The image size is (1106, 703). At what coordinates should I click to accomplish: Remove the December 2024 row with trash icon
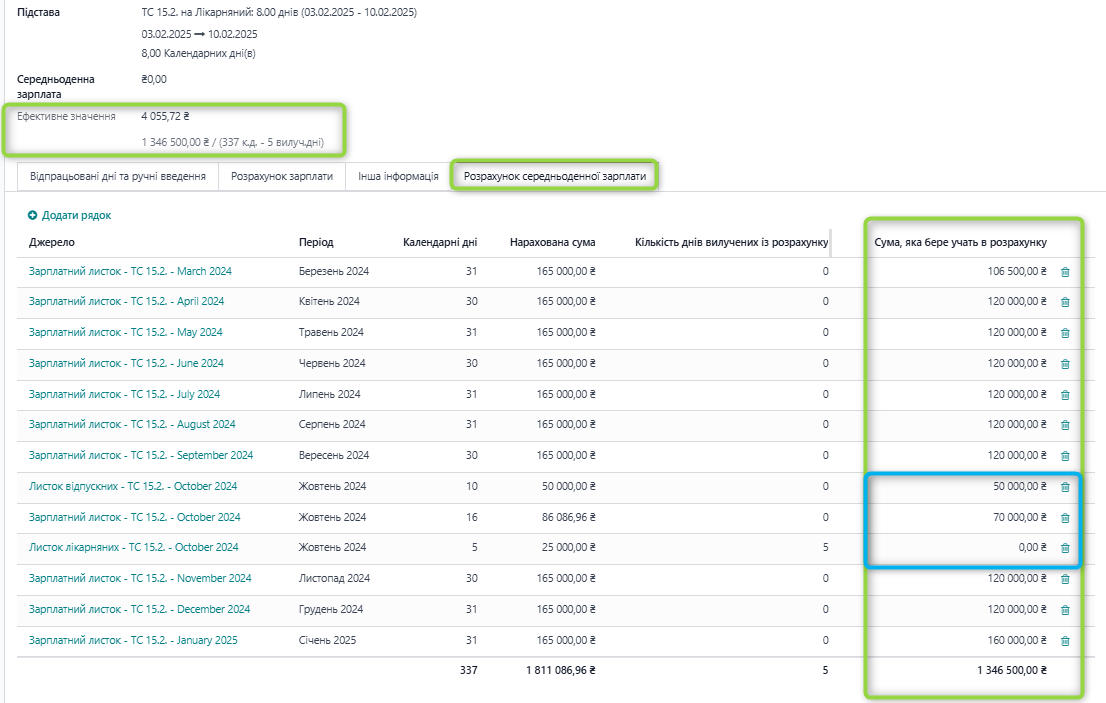[x=1064, y=610]
